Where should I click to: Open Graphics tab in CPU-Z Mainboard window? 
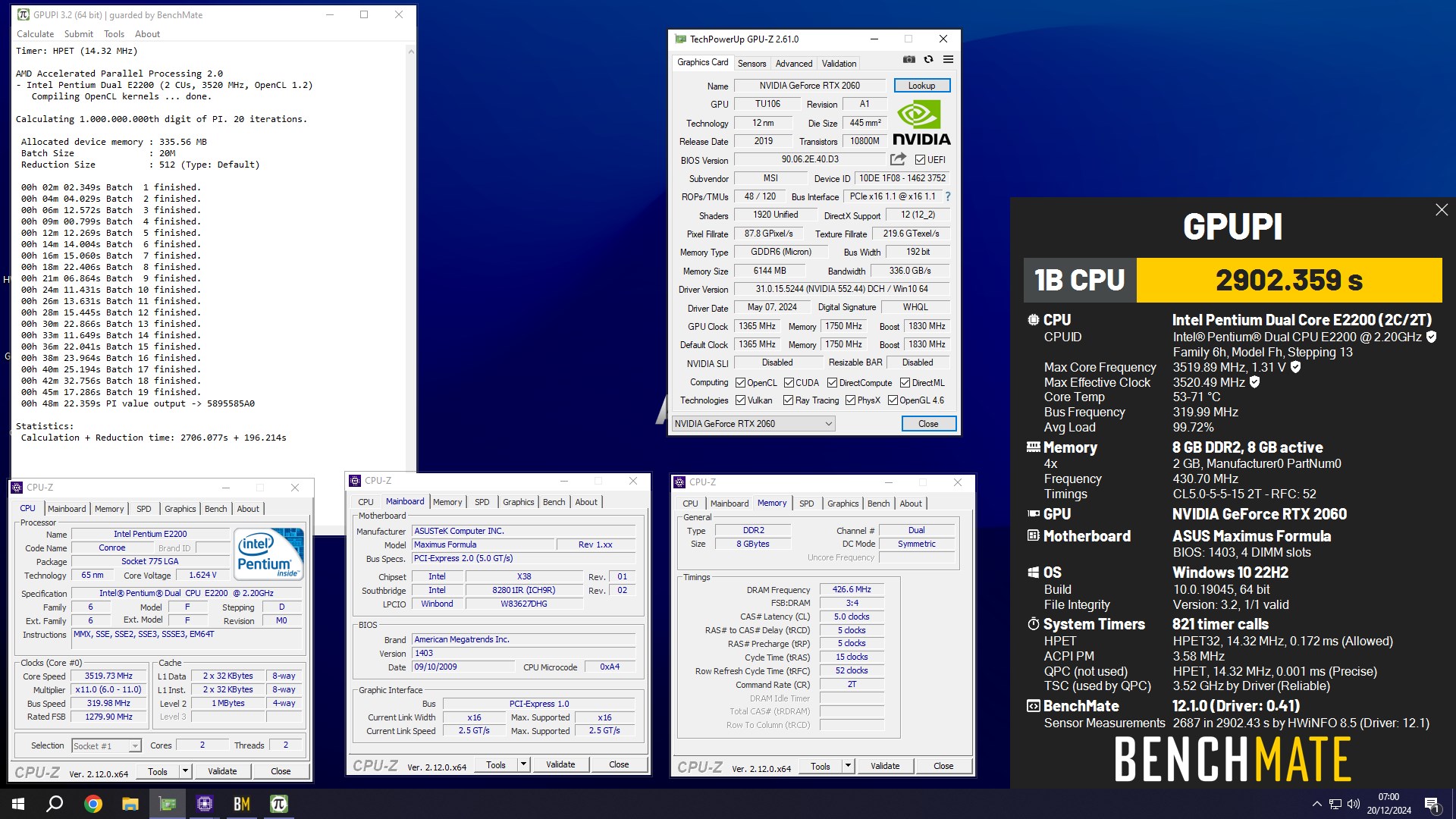pyautogui.click(x=518, y=502)
